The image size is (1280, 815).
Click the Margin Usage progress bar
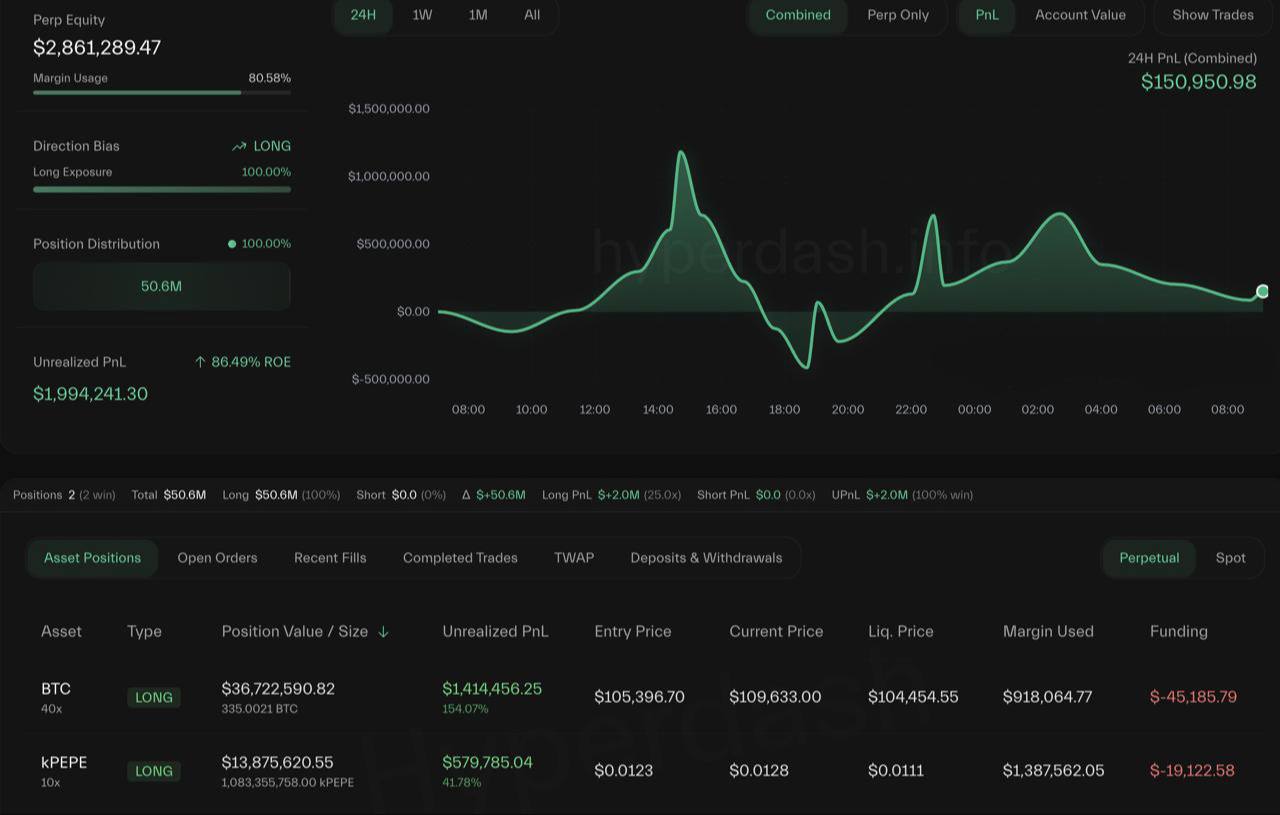(x=162, y=93)
